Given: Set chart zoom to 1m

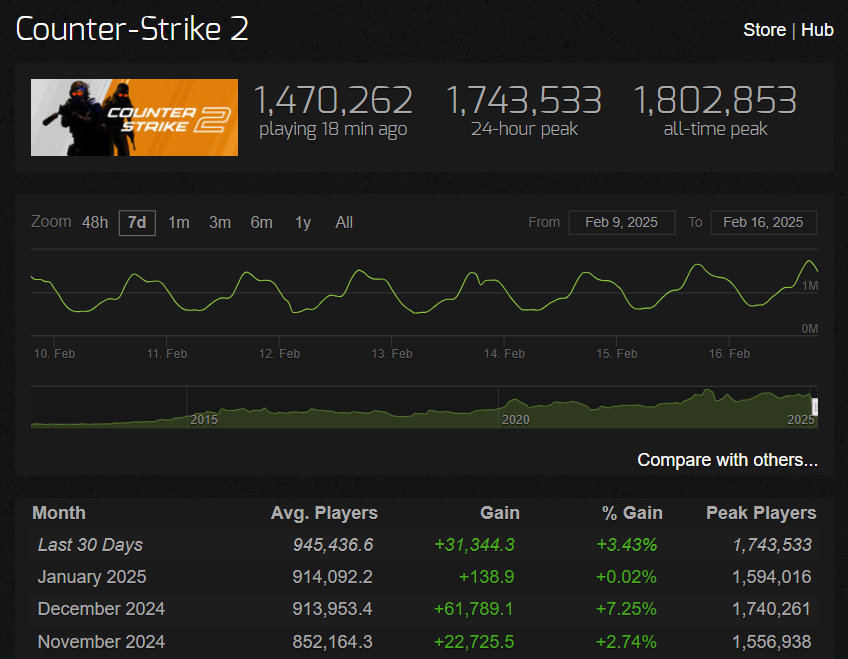Looking at the screenshot, I should [x=178, y=223].
